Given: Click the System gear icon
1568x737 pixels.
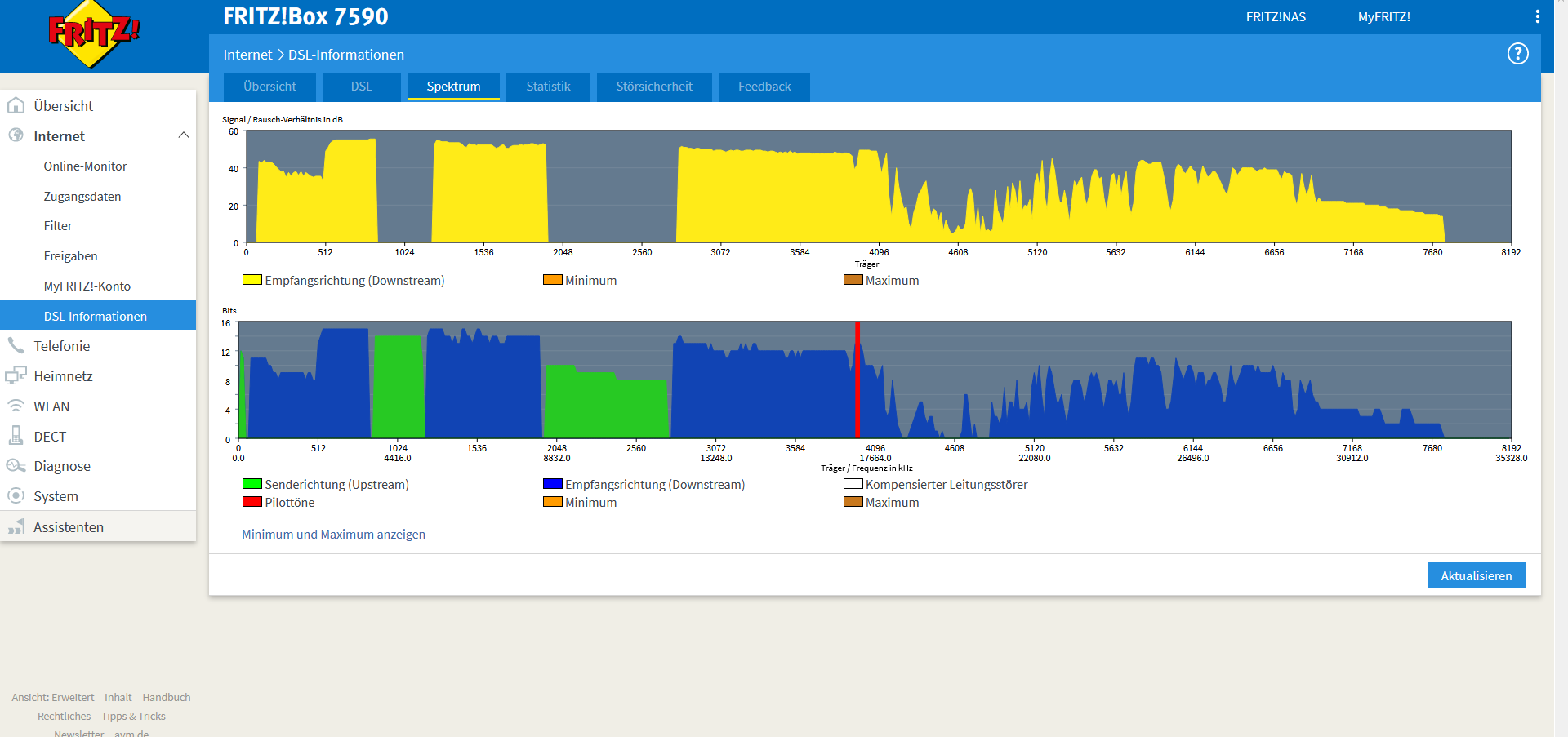Looking at the screenshot, I should (x=16, y=495).
